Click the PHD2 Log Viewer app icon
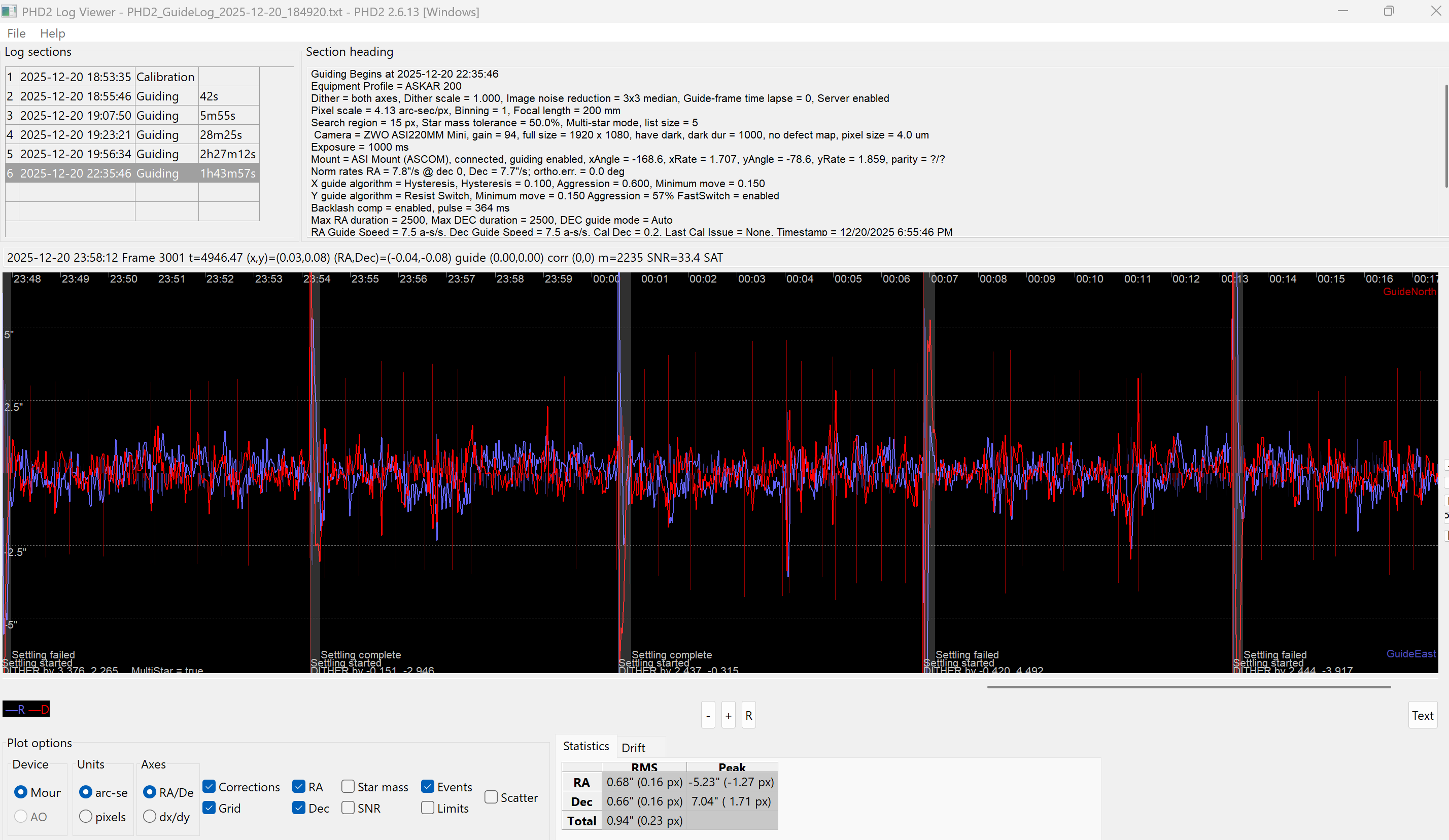The width and height of the screenshot is (1449, 840). (x=9, y=12)
